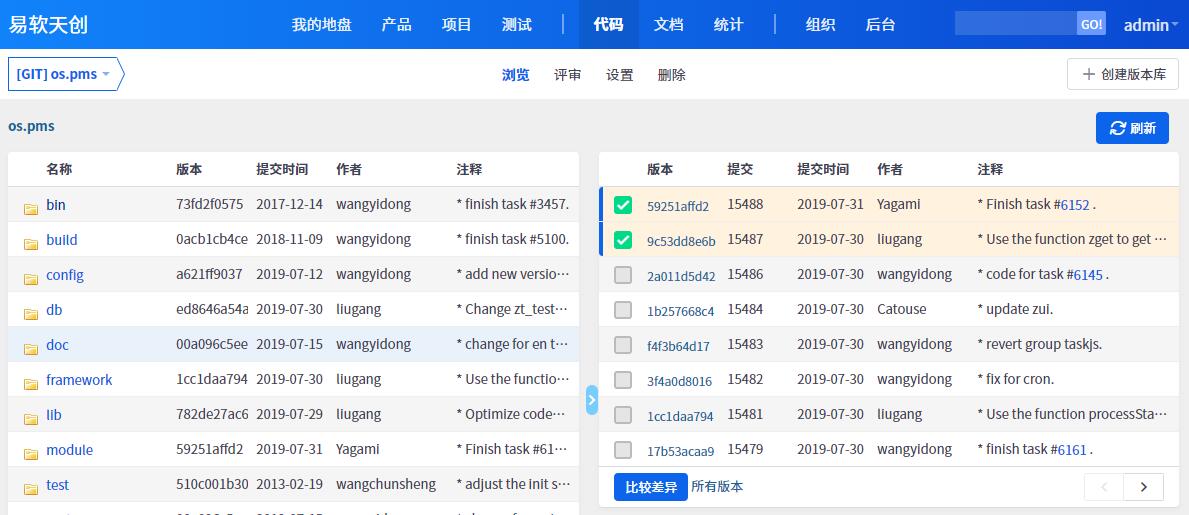1189x515 pixels.
Task: Click the GO! search button
Action: point(1091,24)
